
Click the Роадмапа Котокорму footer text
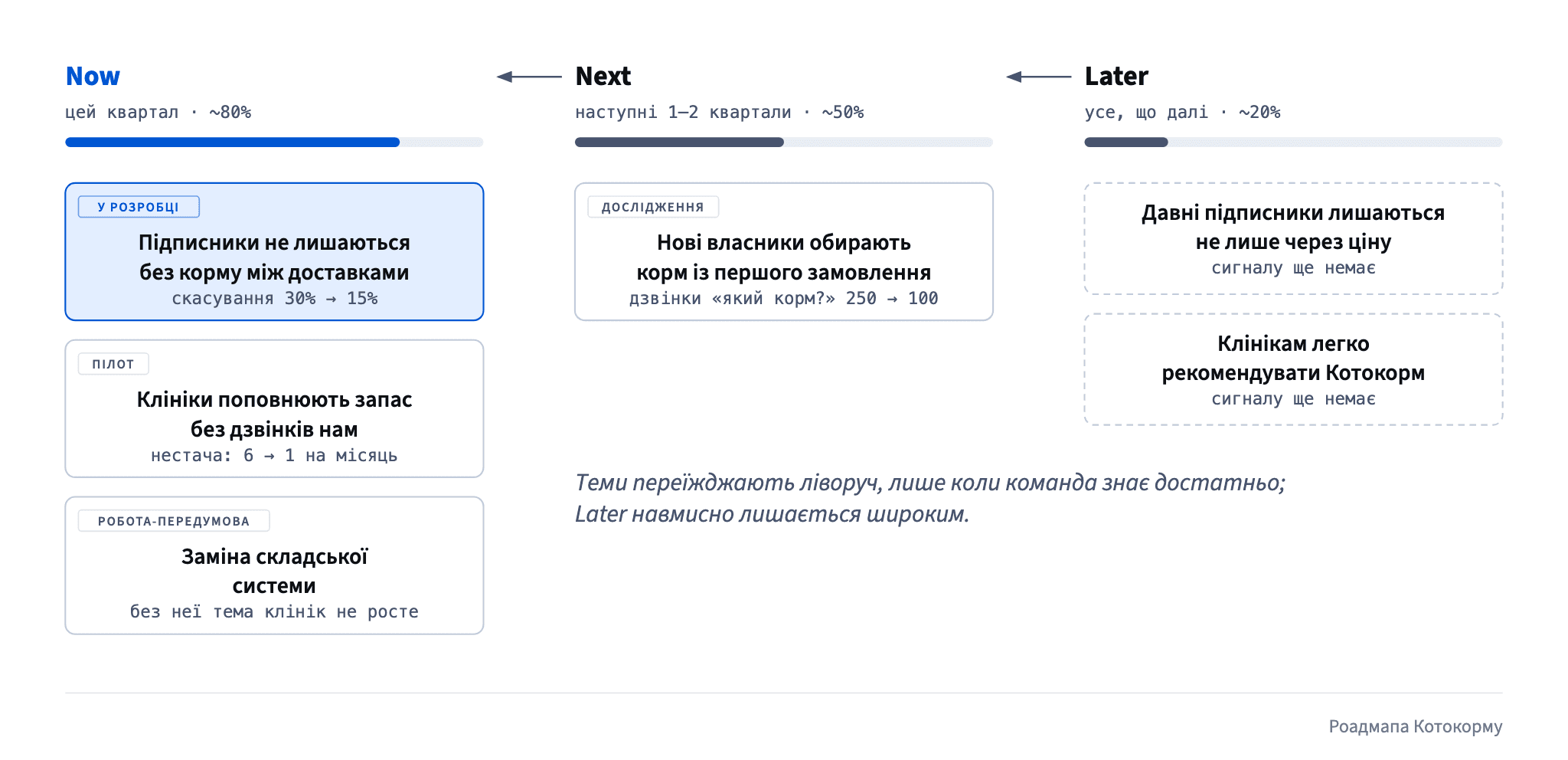[x=1416, y=726]
